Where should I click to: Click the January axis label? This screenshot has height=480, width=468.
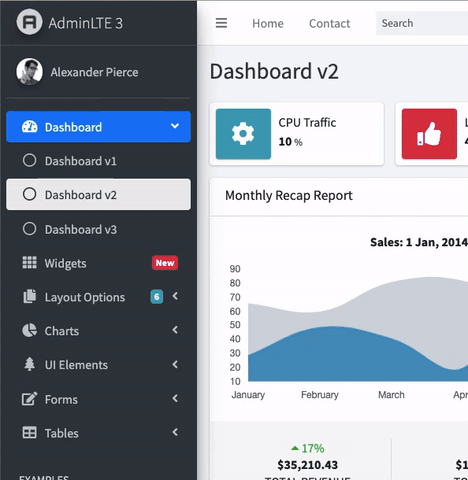(x=248, y=395)
